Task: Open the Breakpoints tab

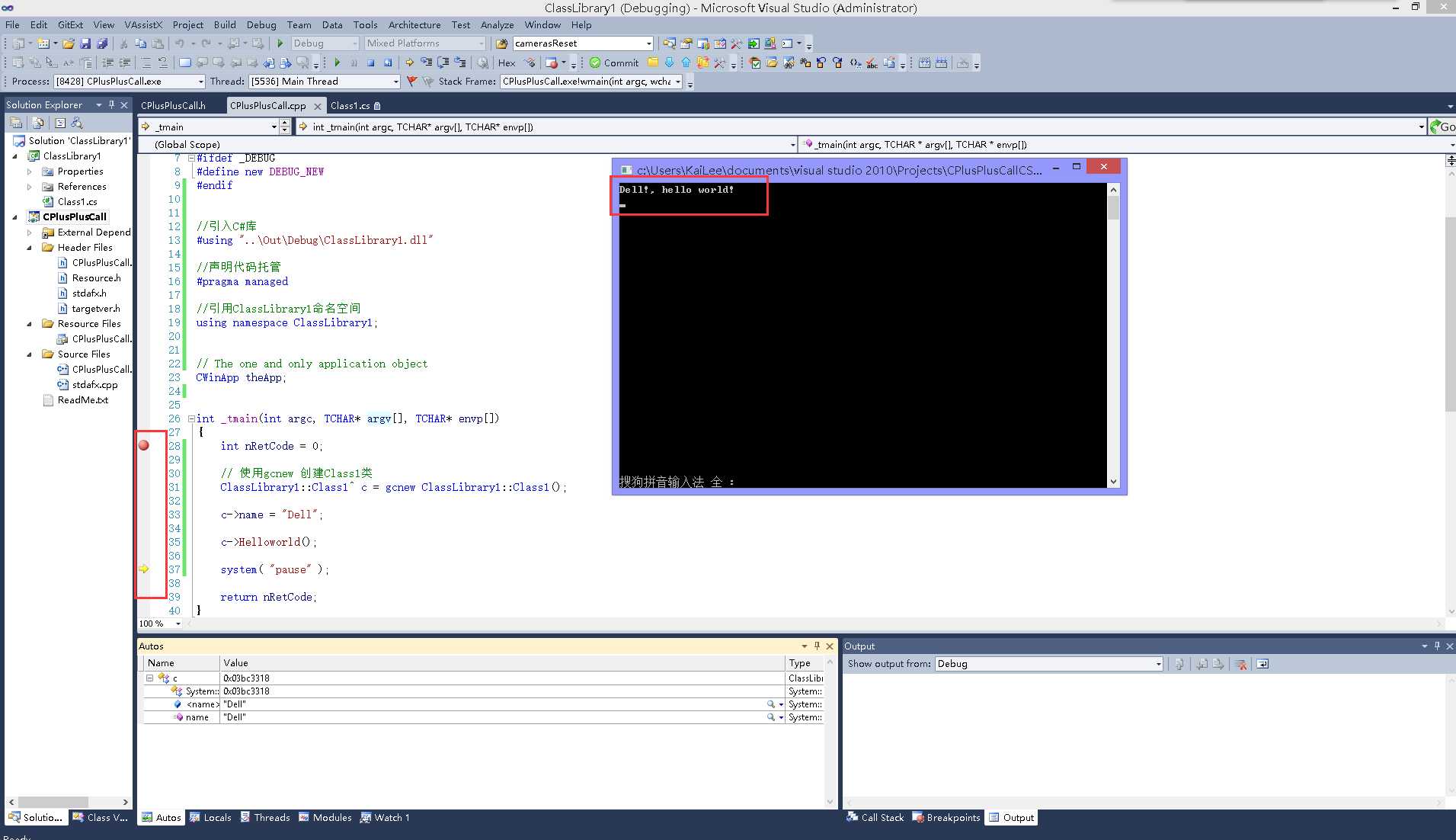Action: pyautogui.click(x=946, y=817)
